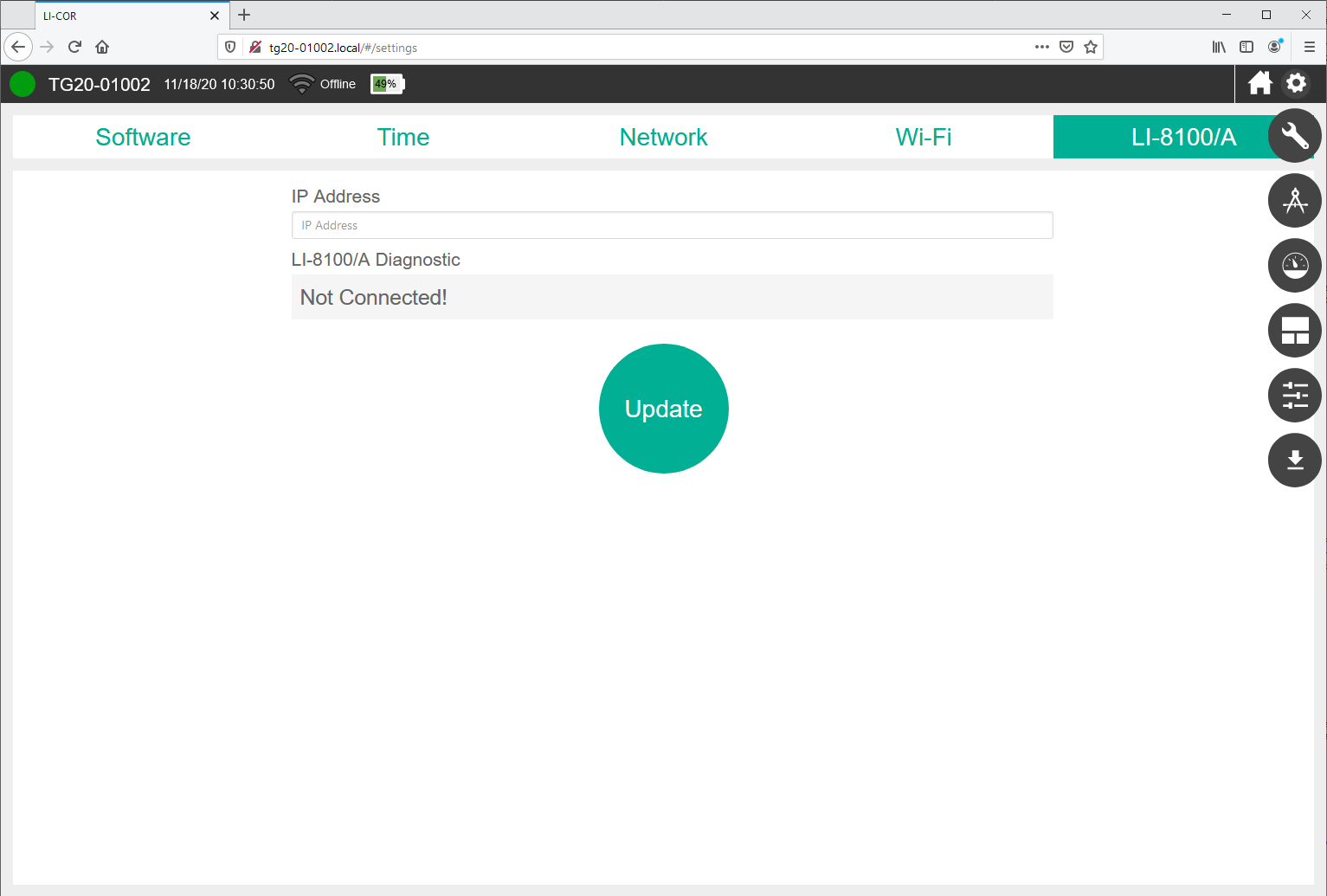1327x896 pixels.
Task: Click the browser home icon
Action: pos(102,47)
